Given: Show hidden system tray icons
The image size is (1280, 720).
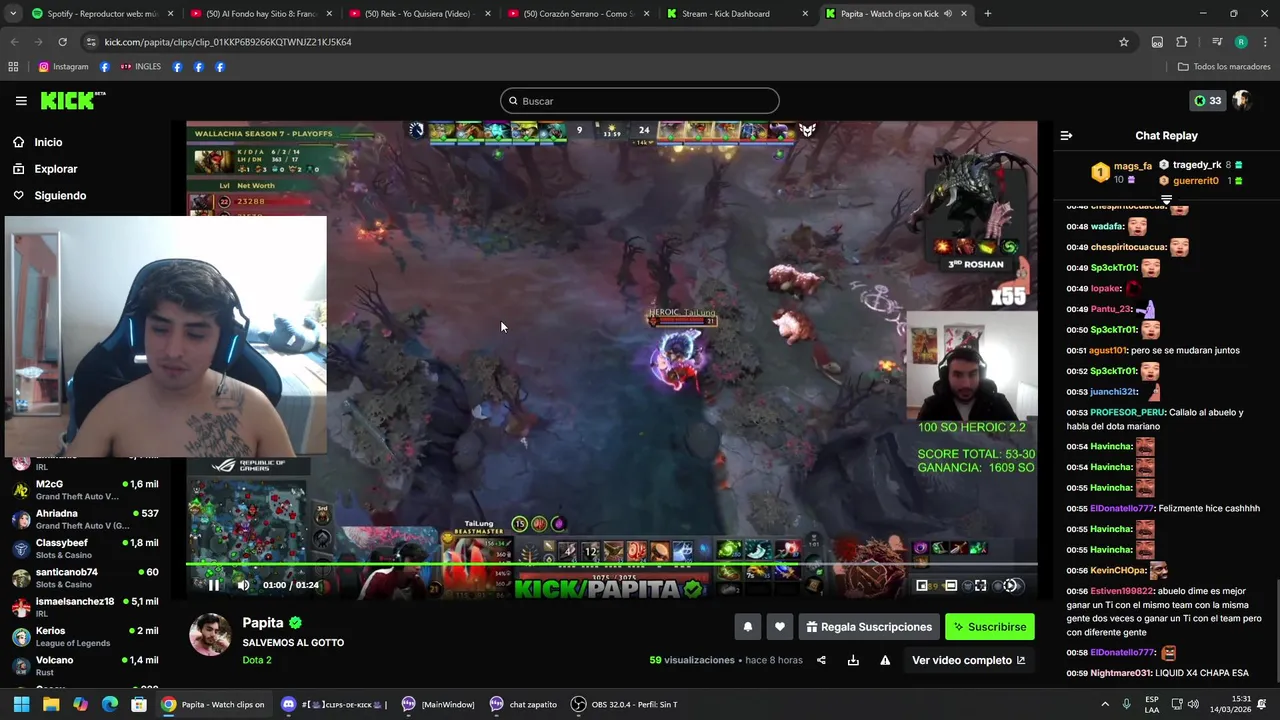Looking at the screenshot, I should tap(1105, 704).
